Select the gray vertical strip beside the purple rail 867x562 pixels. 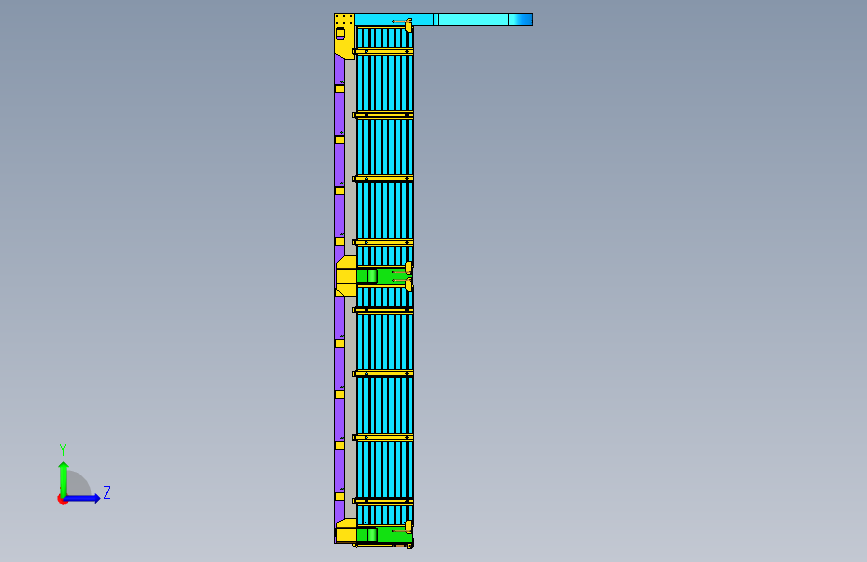tap(351, 158)
